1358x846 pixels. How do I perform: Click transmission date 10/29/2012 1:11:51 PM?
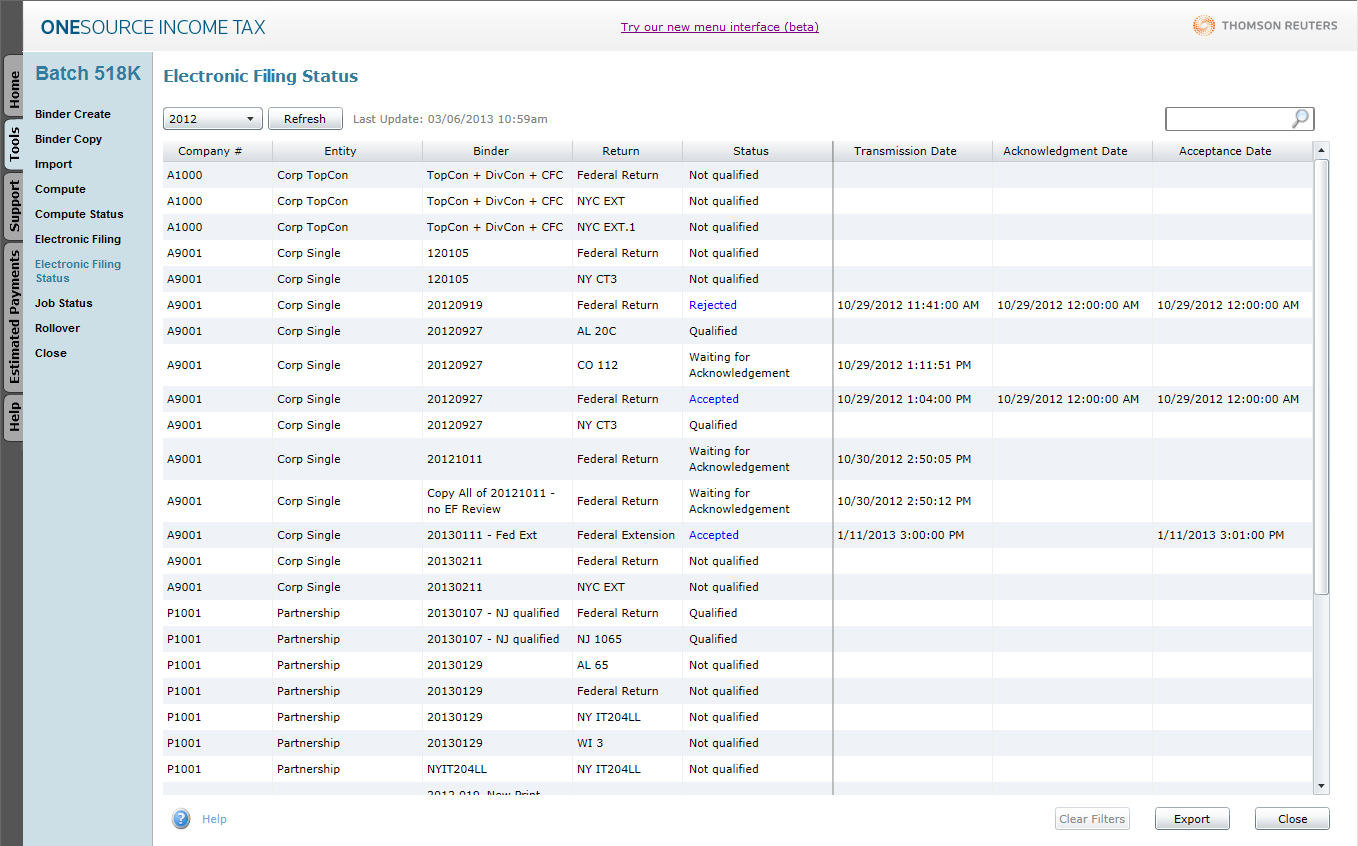click(904, 365)
